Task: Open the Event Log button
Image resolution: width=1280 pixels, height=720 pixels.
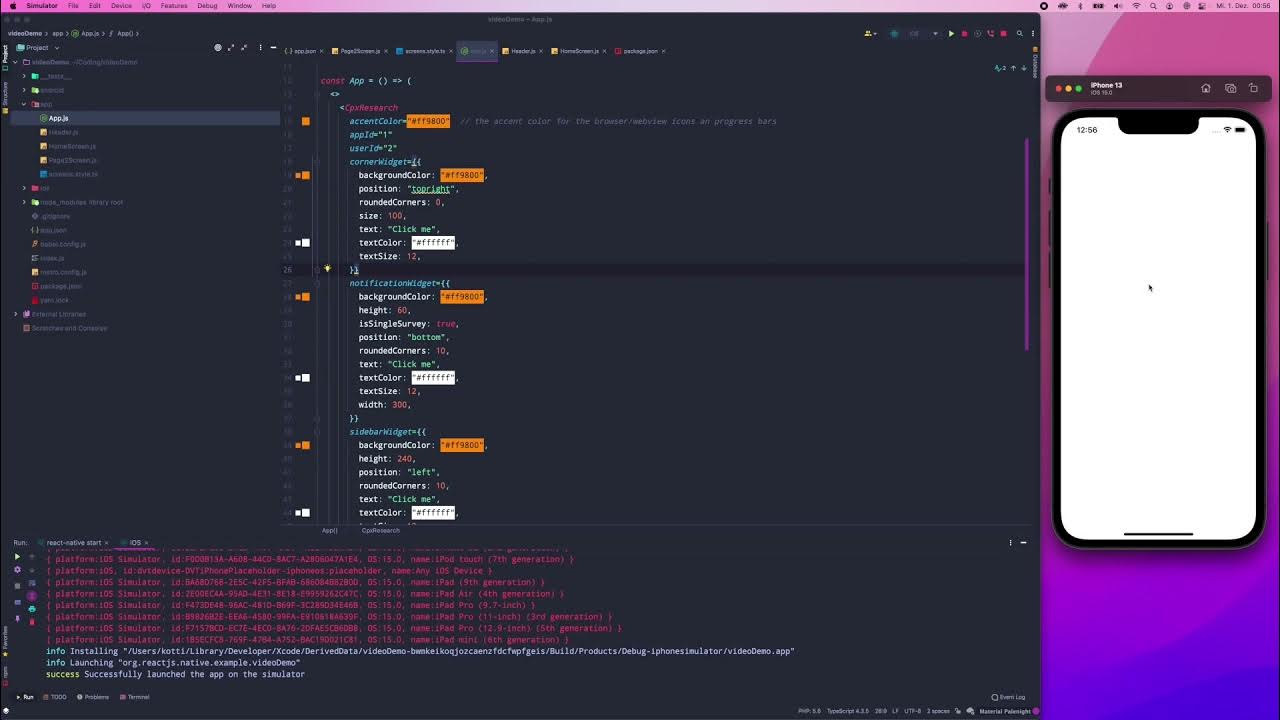Action: coord(1008,697)
